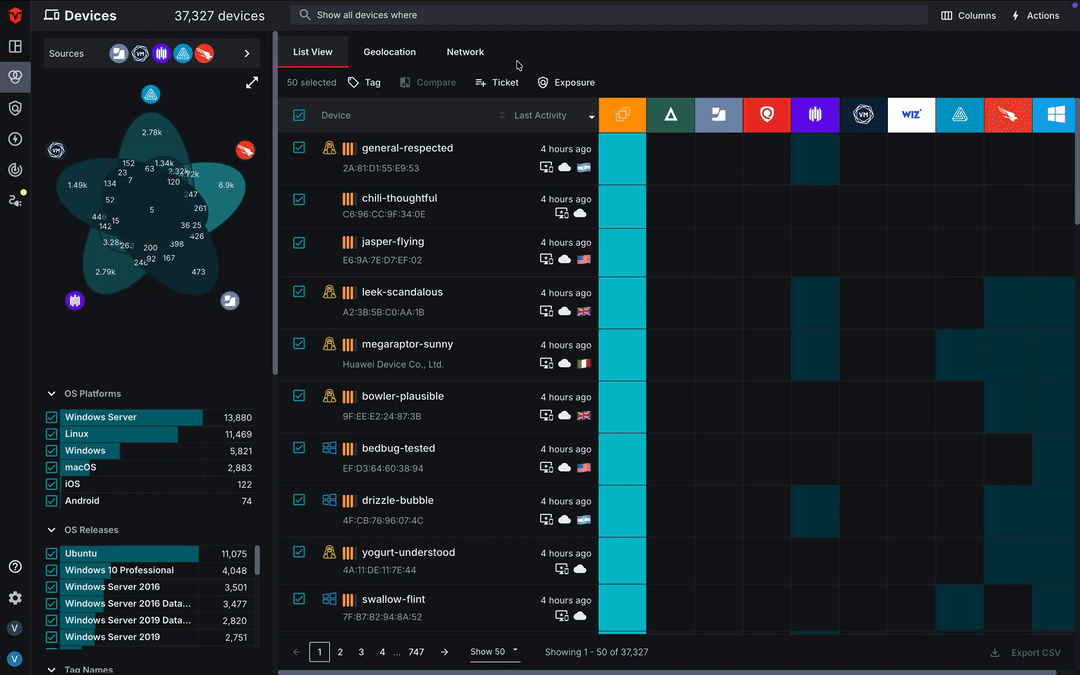
Task: Open settings gear in left sidebar
Action: tap(15, 598)
